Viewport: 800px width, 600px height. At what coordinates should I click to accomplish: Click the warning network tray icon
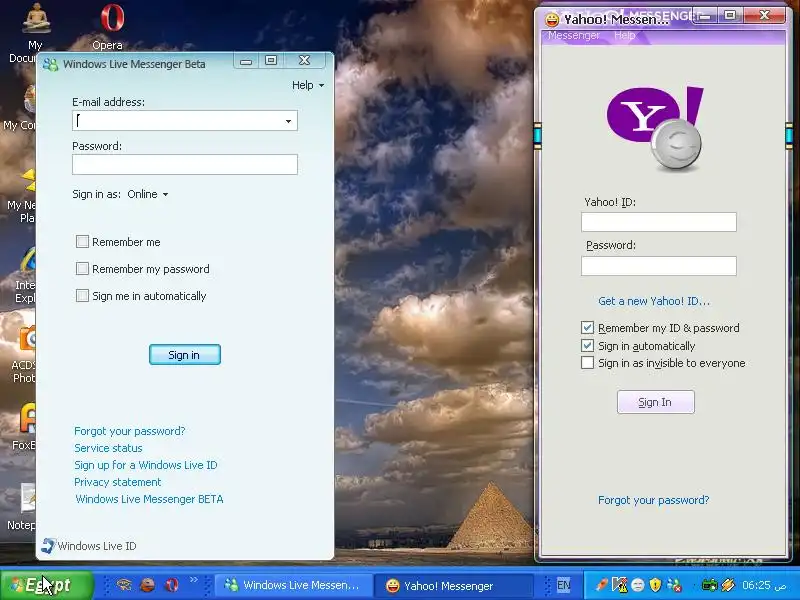click(x=619, y=585)
